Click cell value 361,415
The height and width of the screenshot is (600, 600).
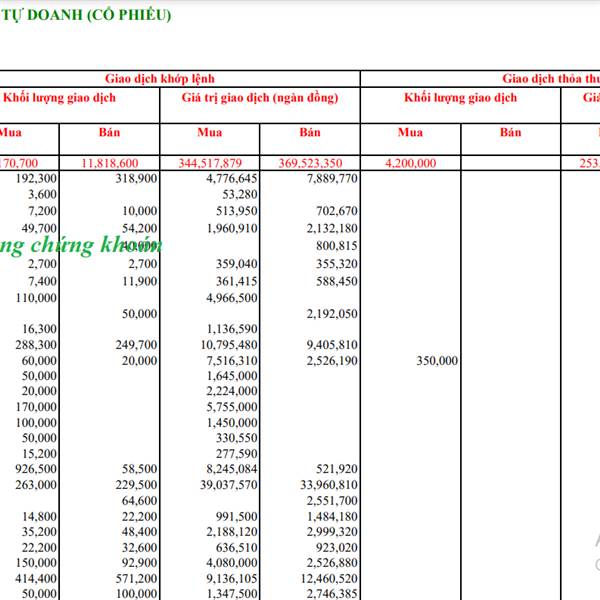click(237, 281)
